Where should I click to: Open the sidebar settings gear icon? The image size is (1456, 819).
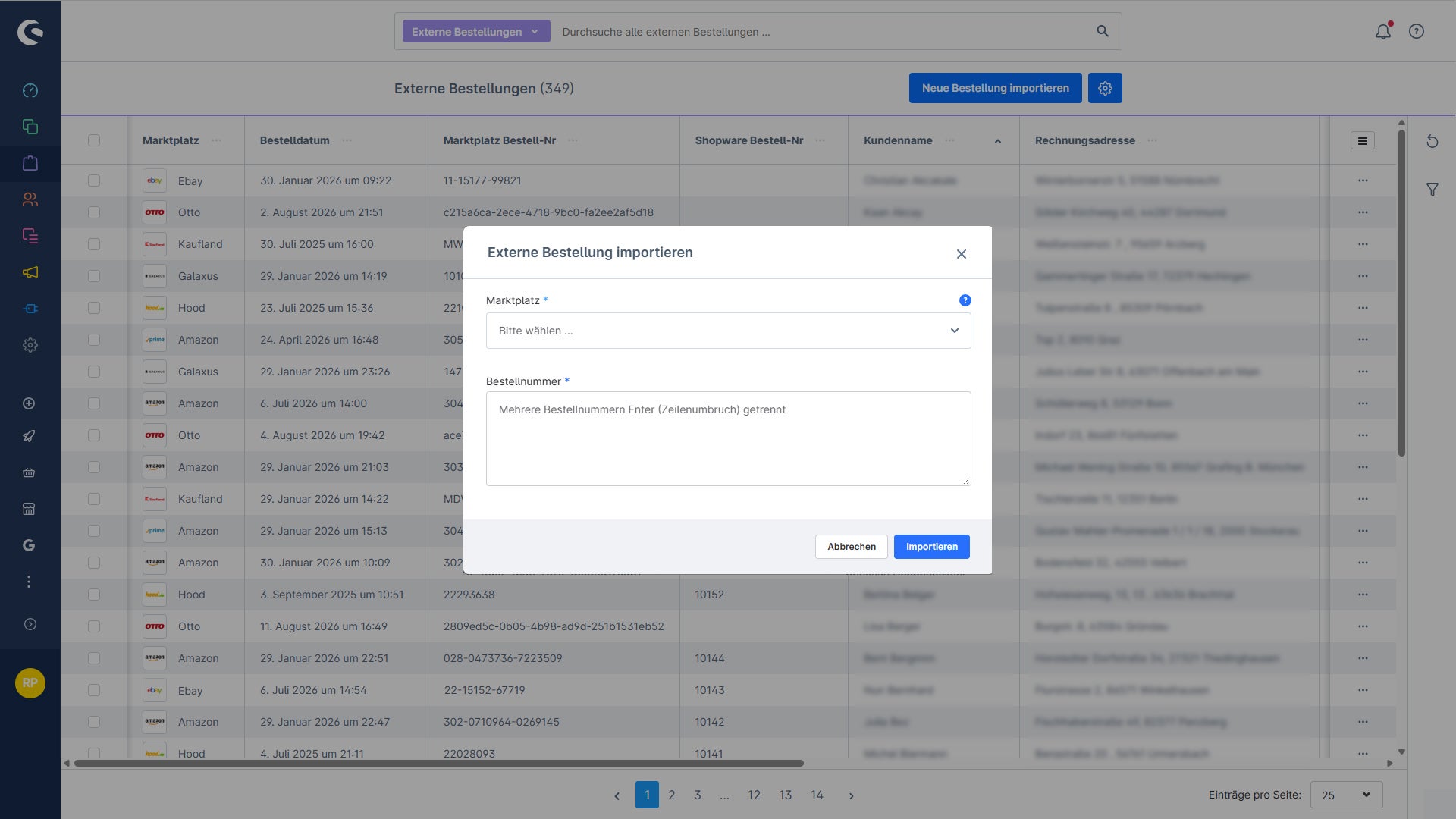[30, 345]
